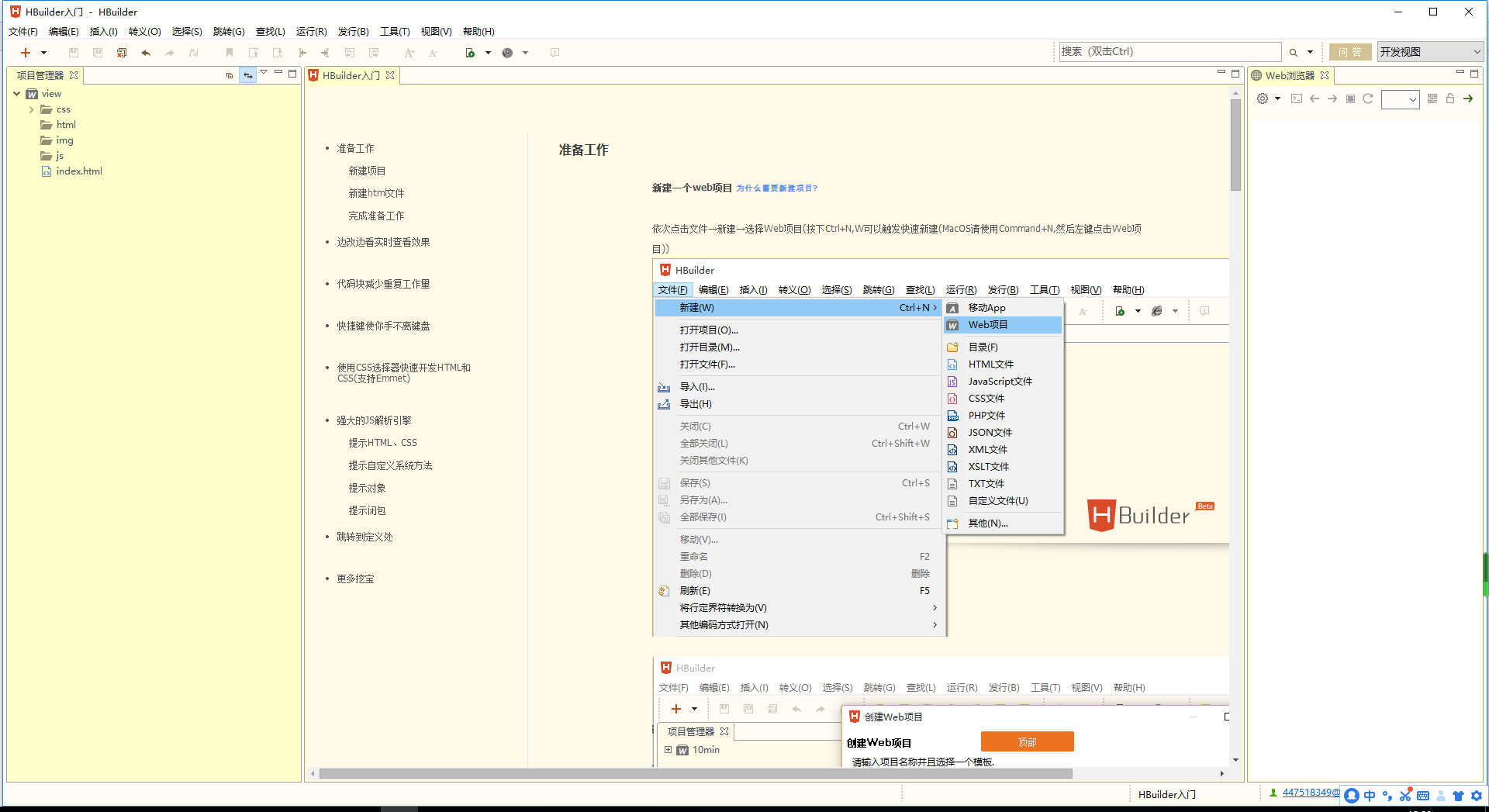This screenshot has height=812, width=1489.
Task: Open dropdown next to the round gray debug icon
Action: tap(525, 53)
